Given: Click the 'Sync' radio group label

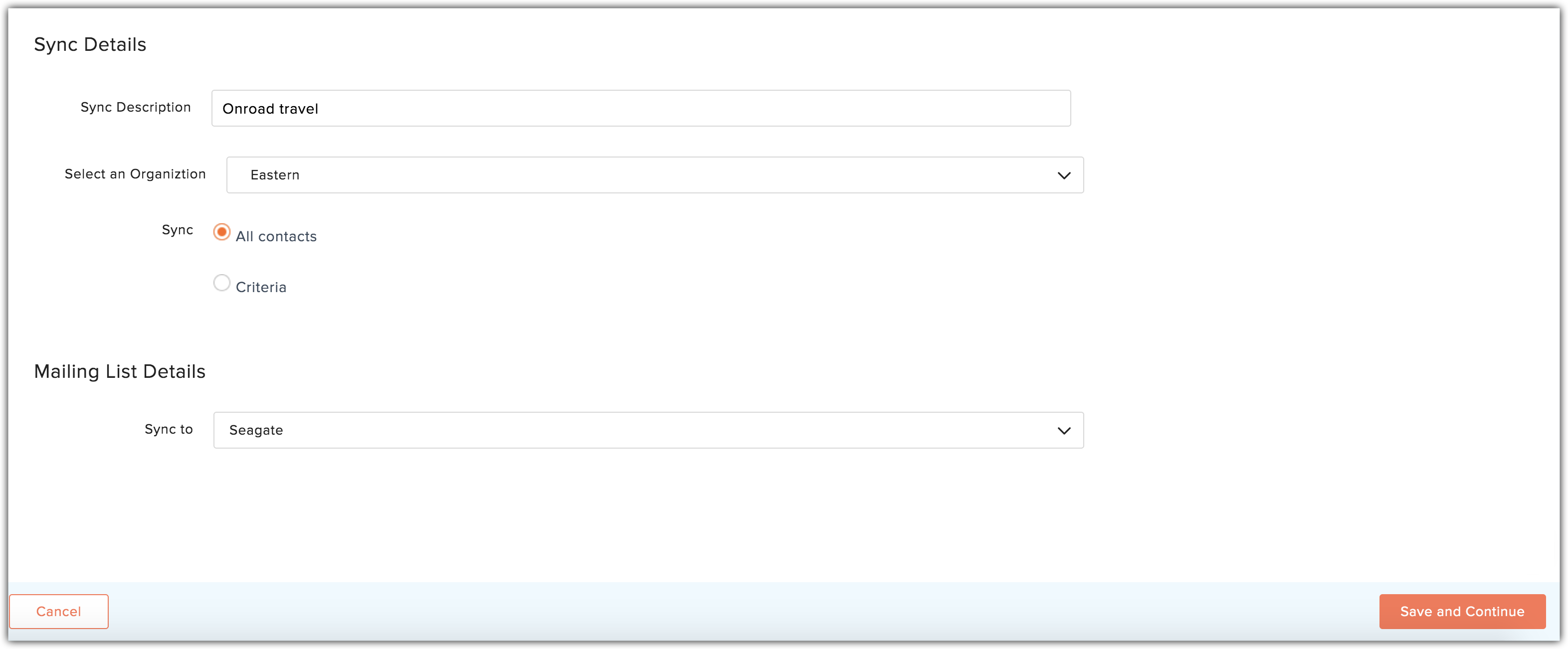Looking at the screenshot, I should pyautogui.click(x=177, y=230).
